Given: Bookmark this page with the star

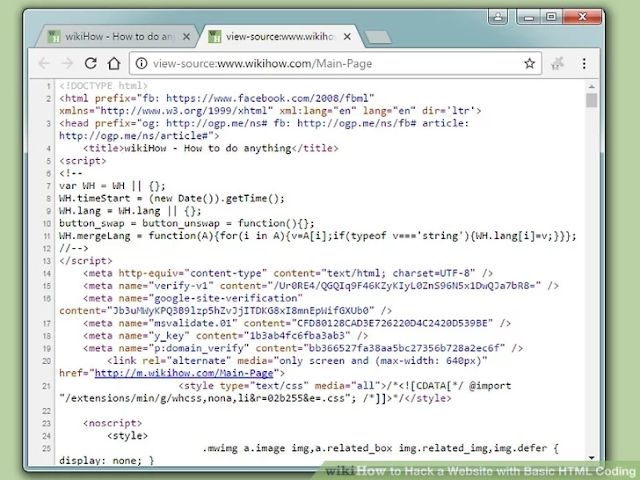Looking at the screenshot, I should 529,63.
